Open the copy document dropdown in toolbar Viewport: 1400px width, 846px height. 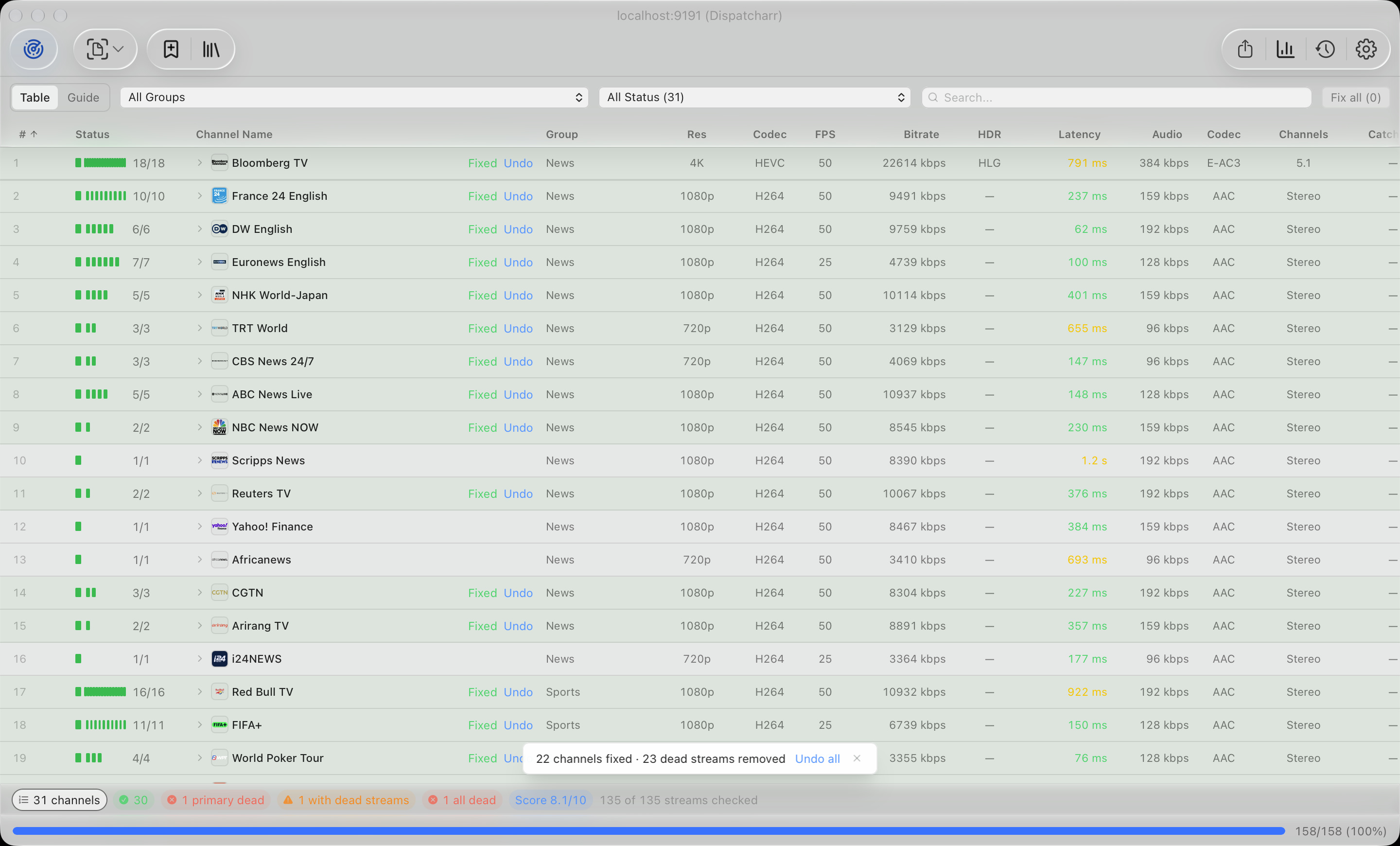coord(105,50)
